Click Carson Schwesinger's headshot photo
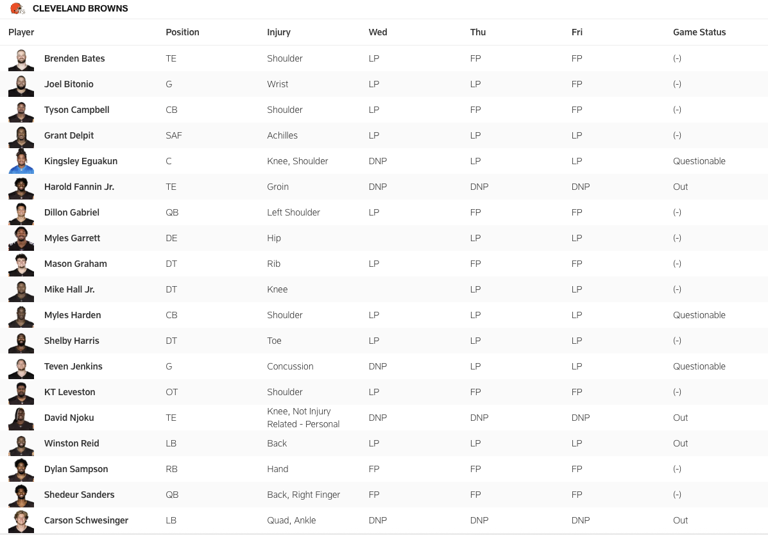 tap(21, 521)
